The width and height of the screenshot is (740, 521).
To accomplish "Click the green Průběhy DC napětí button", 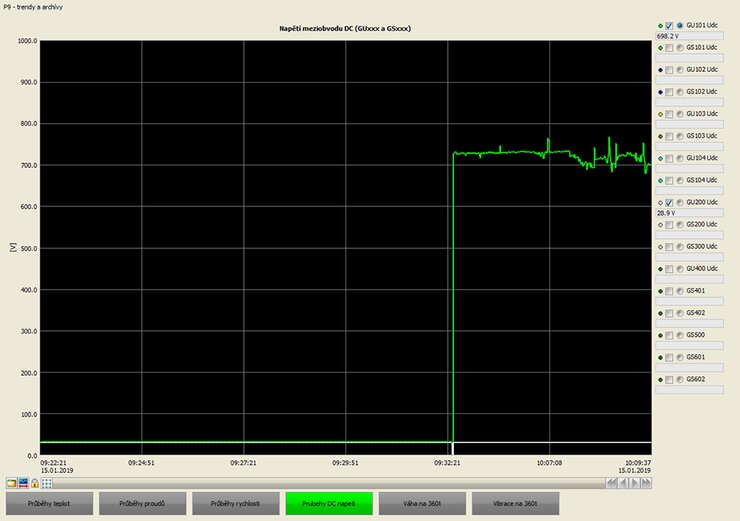I will click(329, 504).
